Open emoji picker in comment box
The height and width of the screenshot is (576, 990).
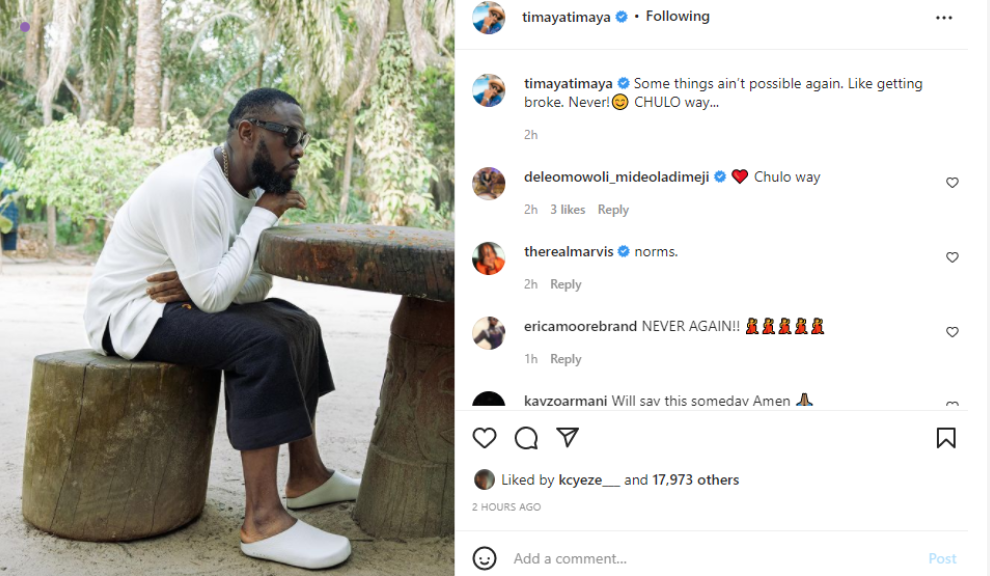tap(484, 558)
